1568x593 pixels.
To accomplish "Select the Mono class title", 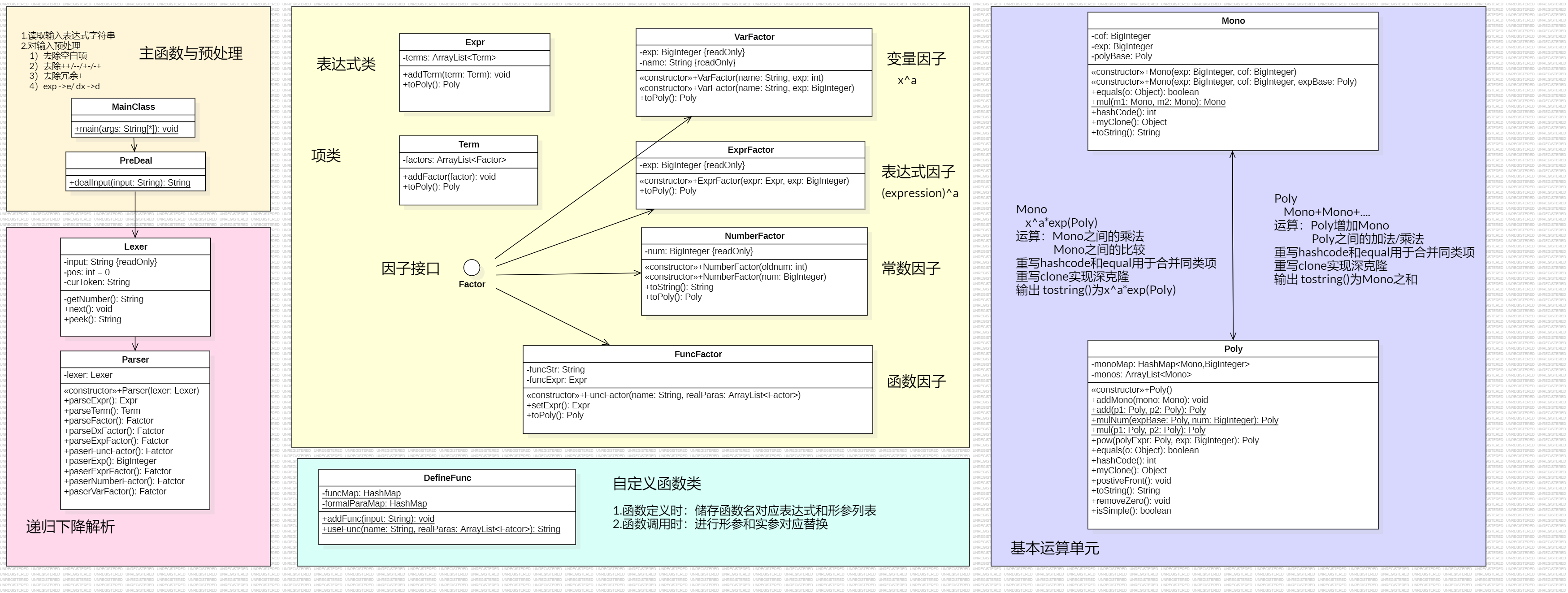I will coord(1233,21).
